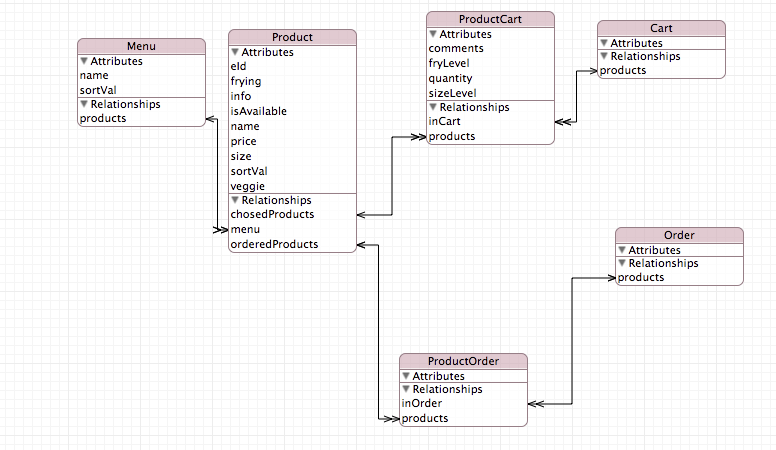The width and height of the screenshot is (776, 450).
Task: Collapse the Attributes section in Menu entity
Action: pos(84,61)
